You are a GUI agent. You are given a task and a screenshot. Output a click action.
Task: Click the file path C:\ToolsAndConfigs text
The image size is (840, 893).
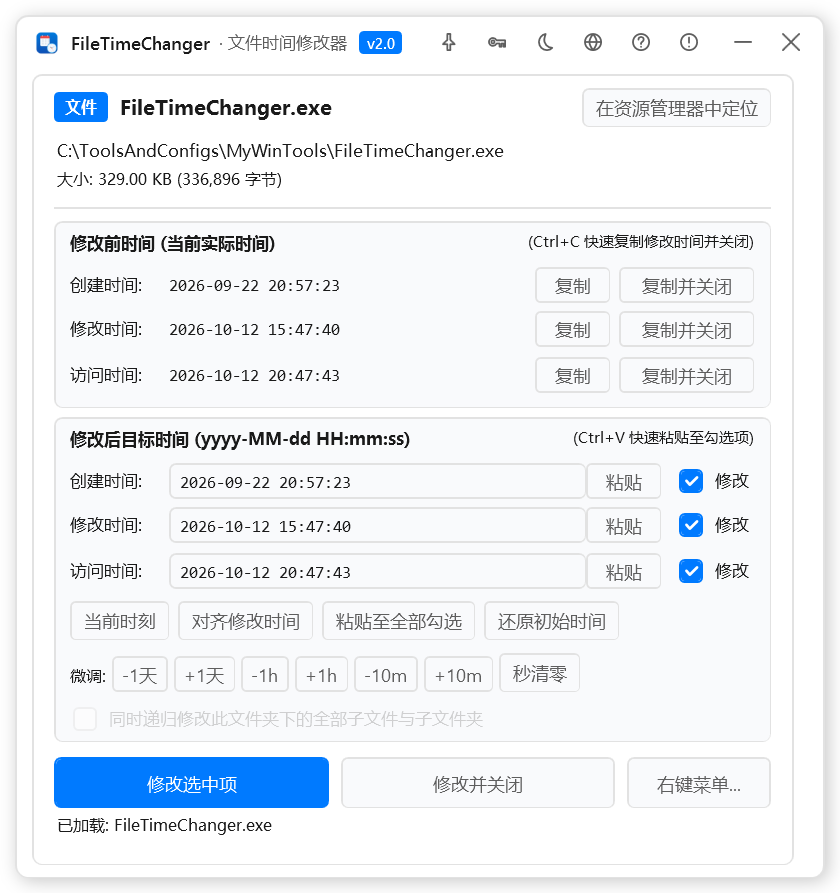tap(280, 151)
